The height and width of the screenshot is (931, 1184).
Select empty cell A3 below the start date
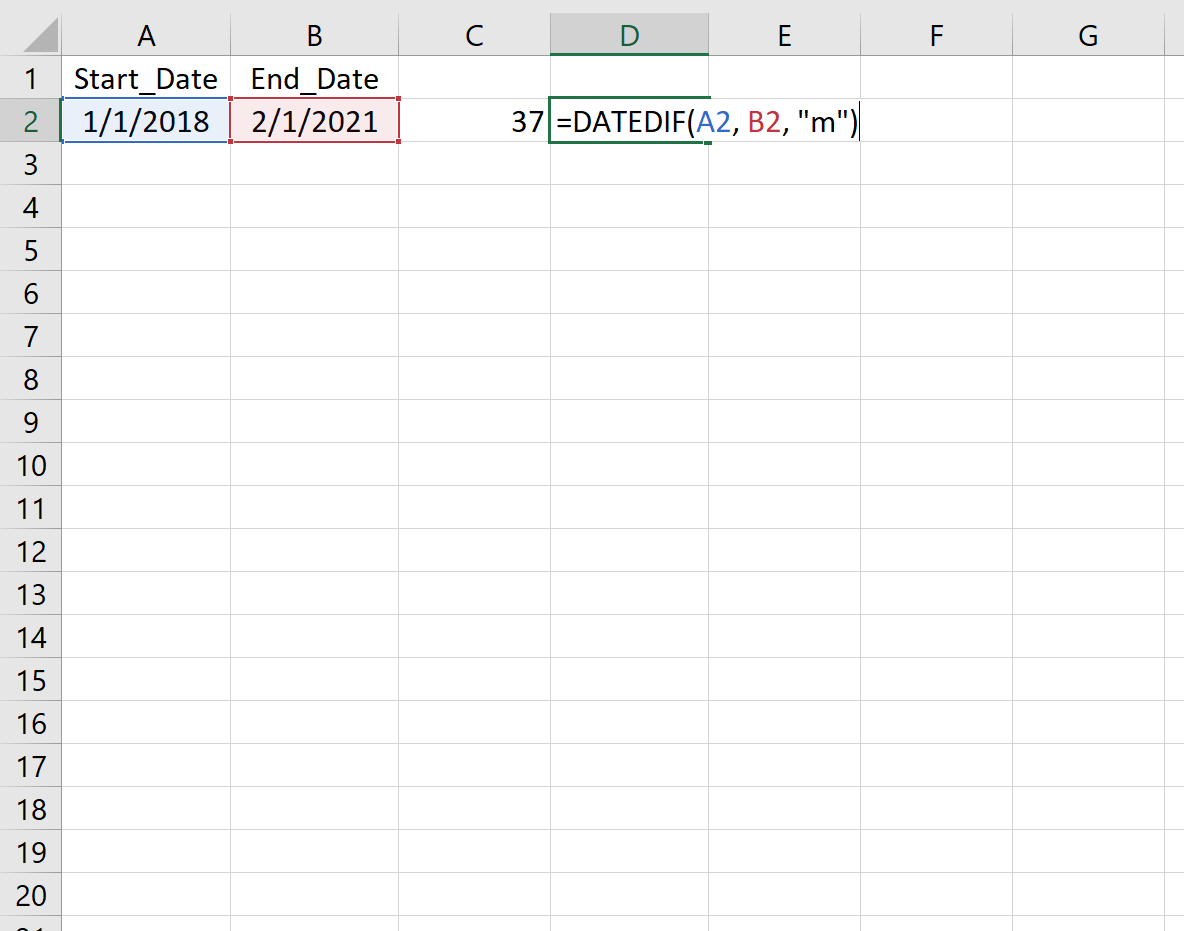[x=146, y=164]
